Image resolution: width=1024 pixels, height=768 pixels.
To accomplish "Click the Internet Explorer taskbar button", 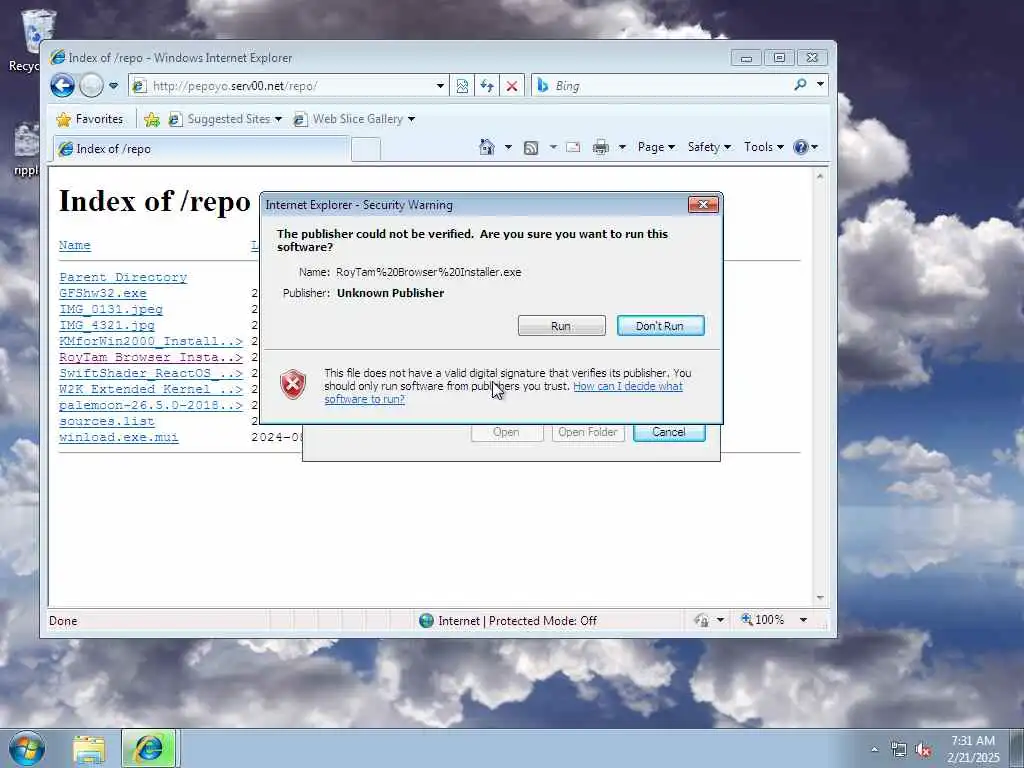I will (148, 749).
